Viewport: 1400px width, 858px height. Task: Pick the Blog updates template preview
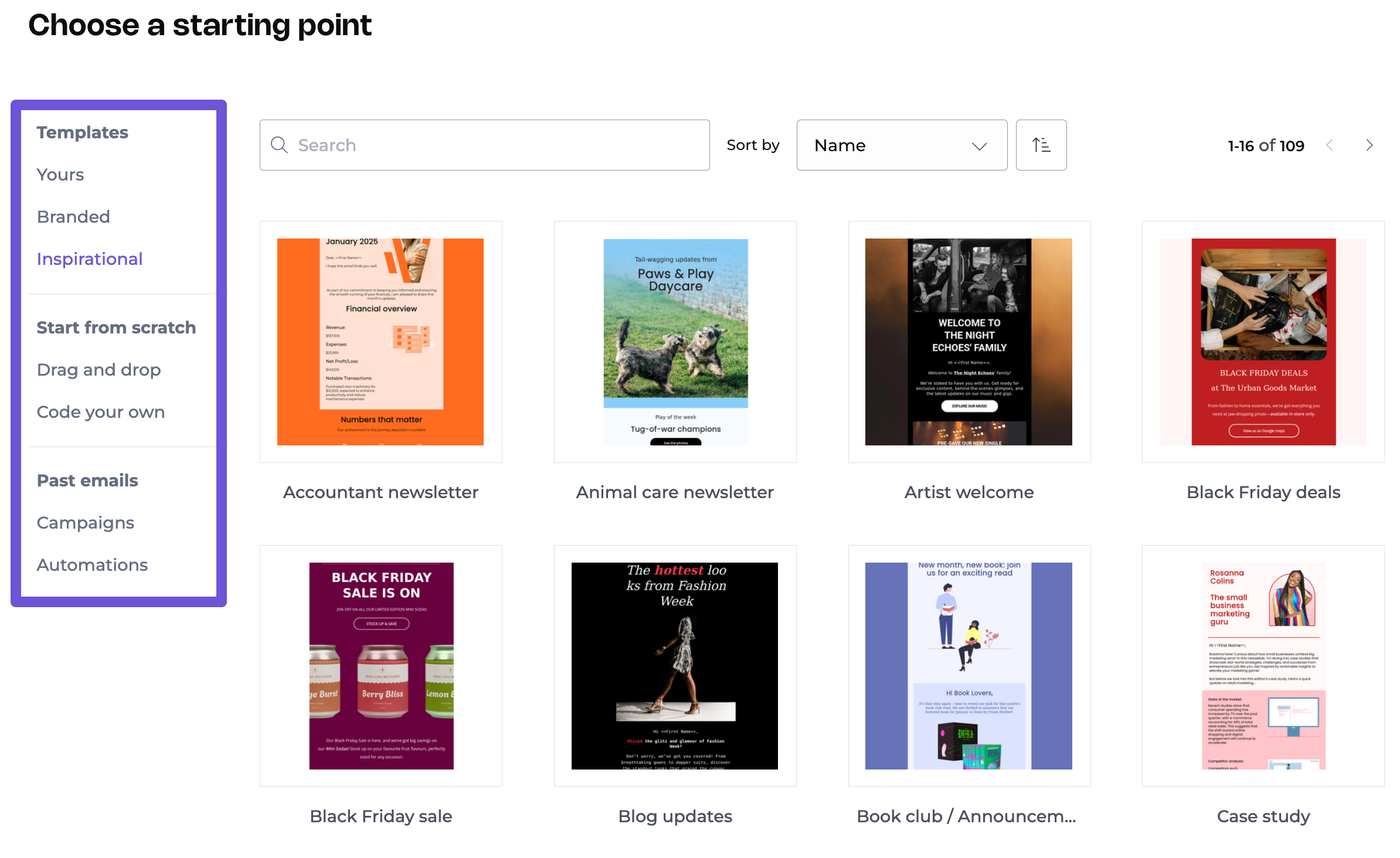(x=675, y=666)
